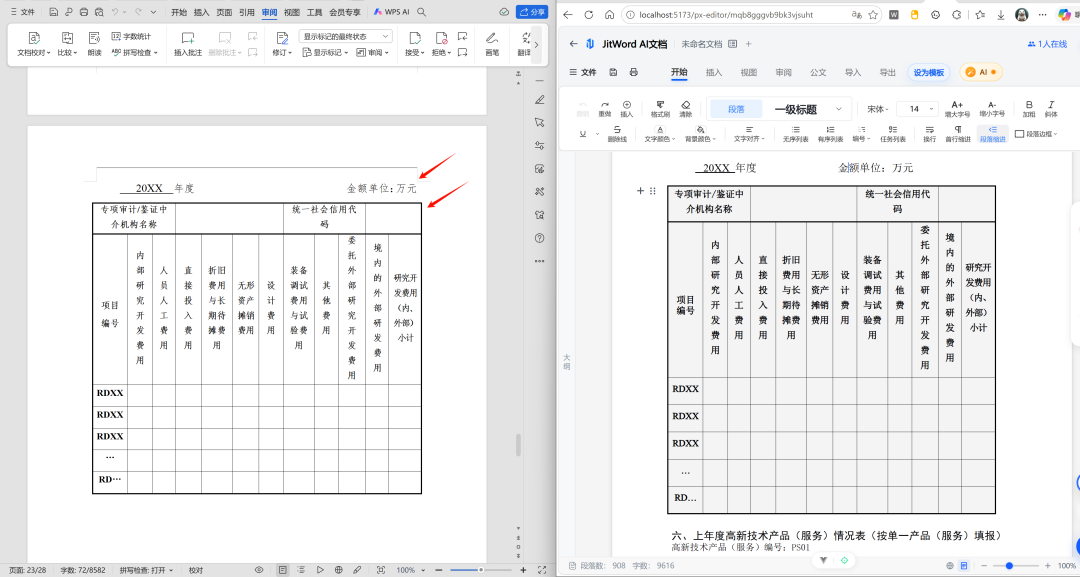Click the 清除 clear format icon
The height and width of the screenshot is (577, 1080).
click(685, 109)
